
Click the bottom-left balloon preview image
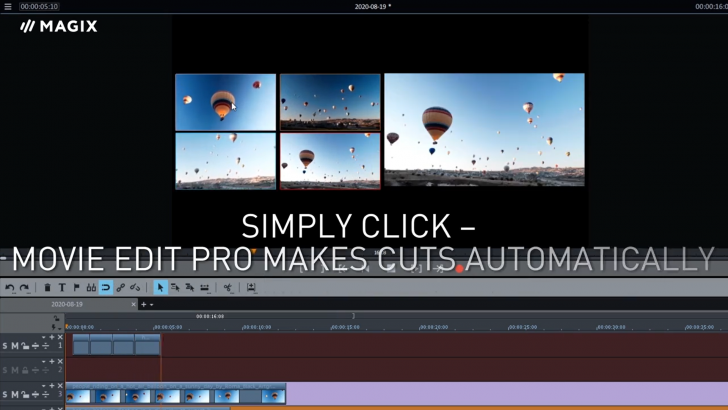[x=226, y=161]
